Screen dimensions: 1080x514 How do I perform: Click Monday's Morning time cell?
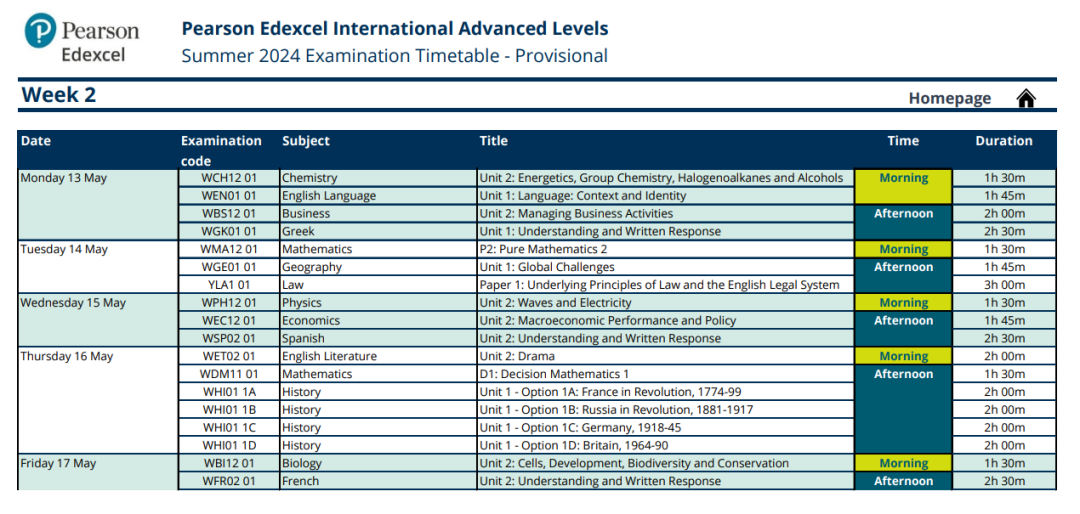(904, 187)
